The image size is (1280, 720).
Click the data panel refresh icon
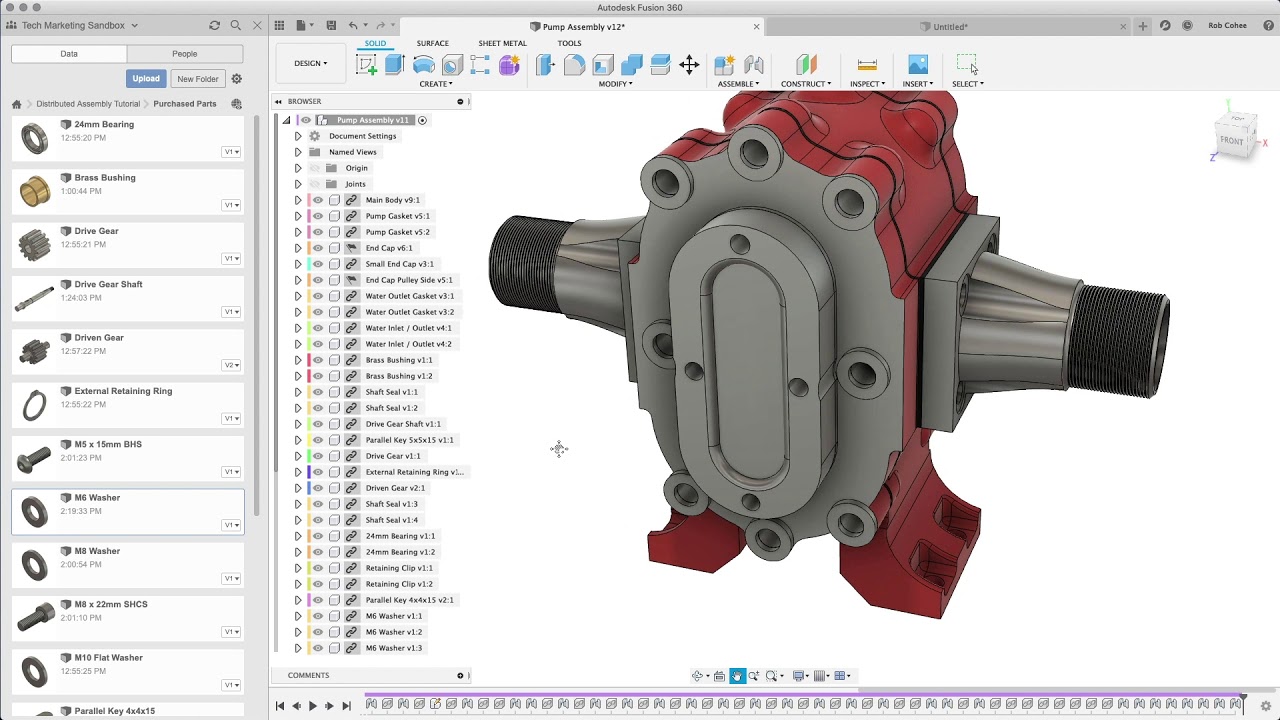click(x=214, y=25)
